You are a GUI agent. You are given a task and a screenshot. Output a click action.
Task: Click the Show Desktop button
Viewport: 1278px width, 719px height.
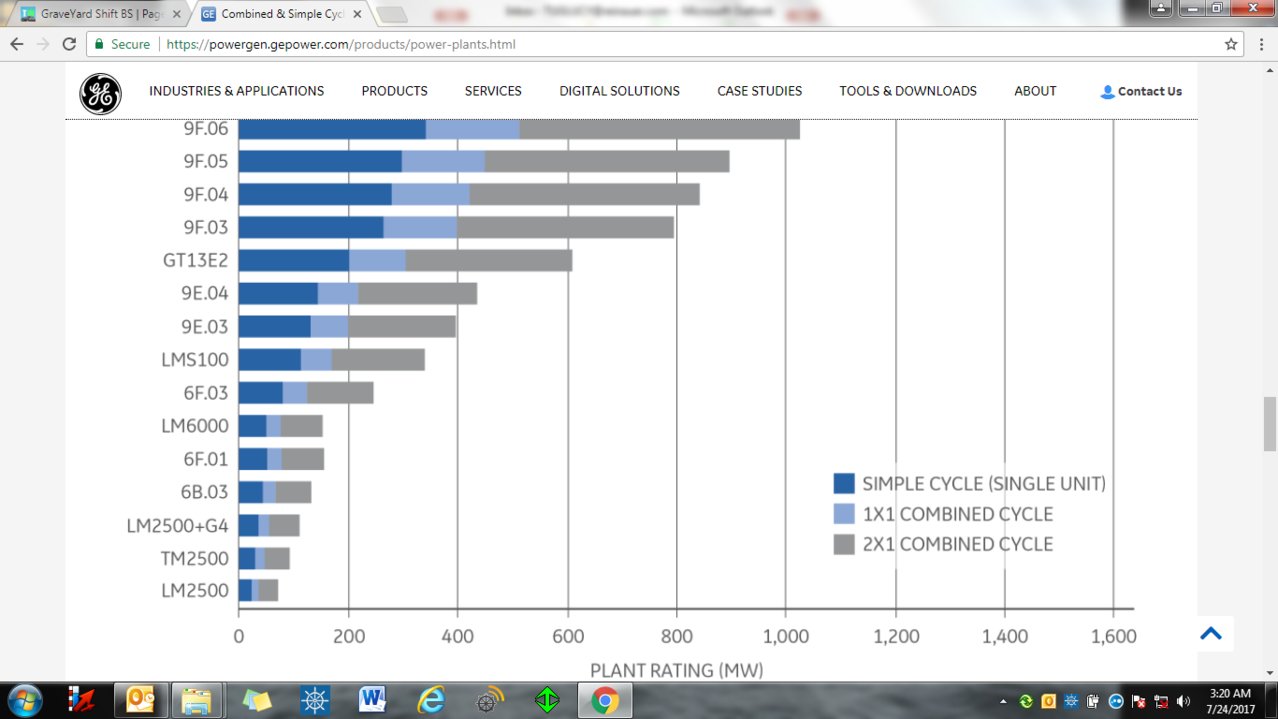point(1271,701)
